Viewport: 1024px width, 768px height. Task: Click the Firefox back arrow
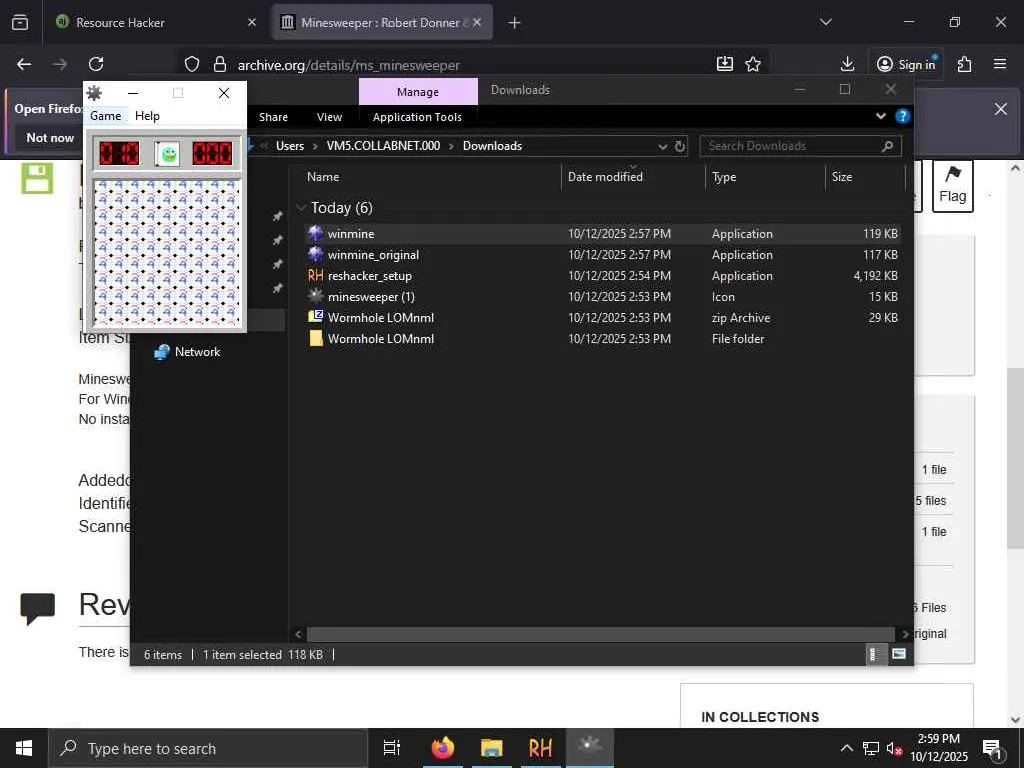click(x=24, y=64)
